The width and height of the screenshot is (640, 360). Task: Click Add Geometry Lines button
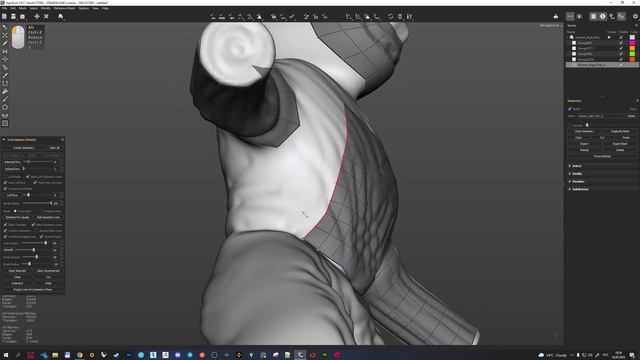coord(48,218)
